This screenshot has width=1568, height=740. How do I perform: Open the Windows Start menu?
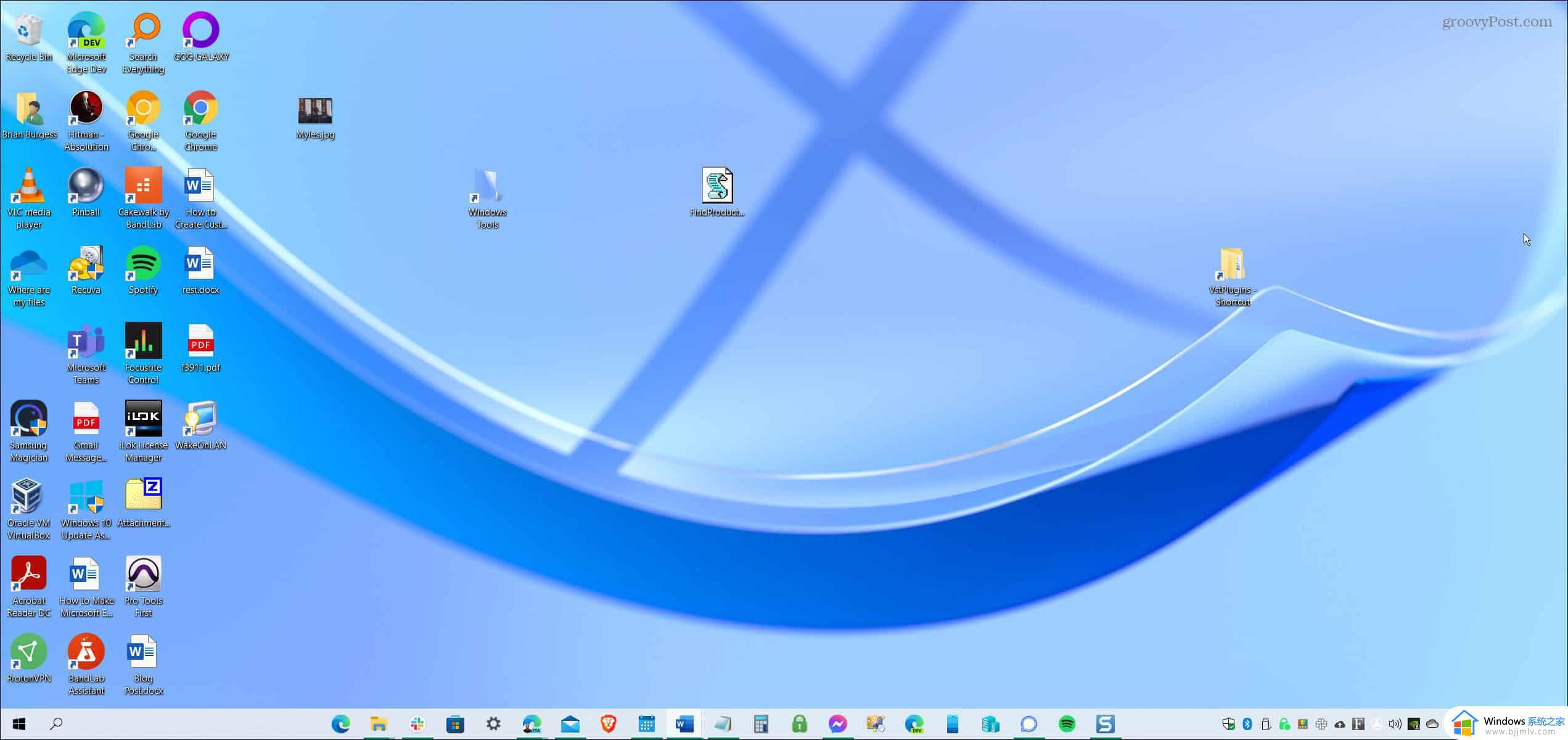19,724
